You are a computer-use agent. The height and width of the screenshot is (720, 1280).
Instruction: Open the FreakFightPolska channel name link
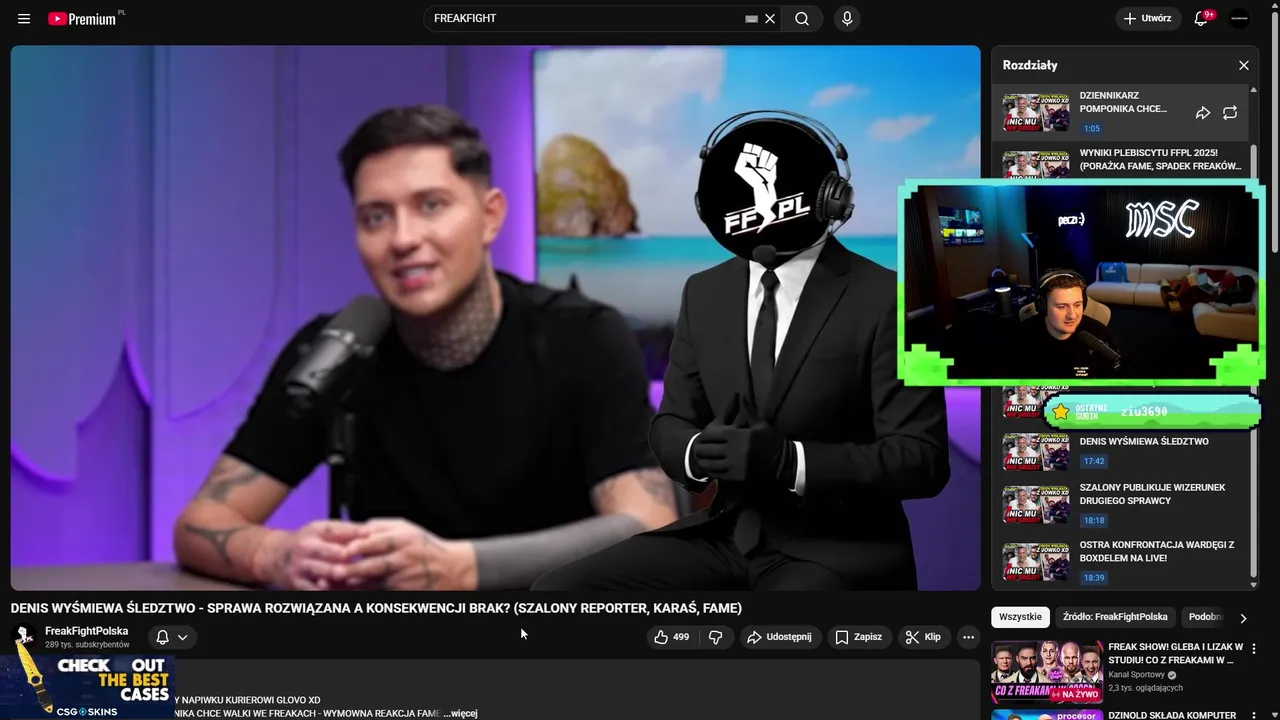pos(86,631)
